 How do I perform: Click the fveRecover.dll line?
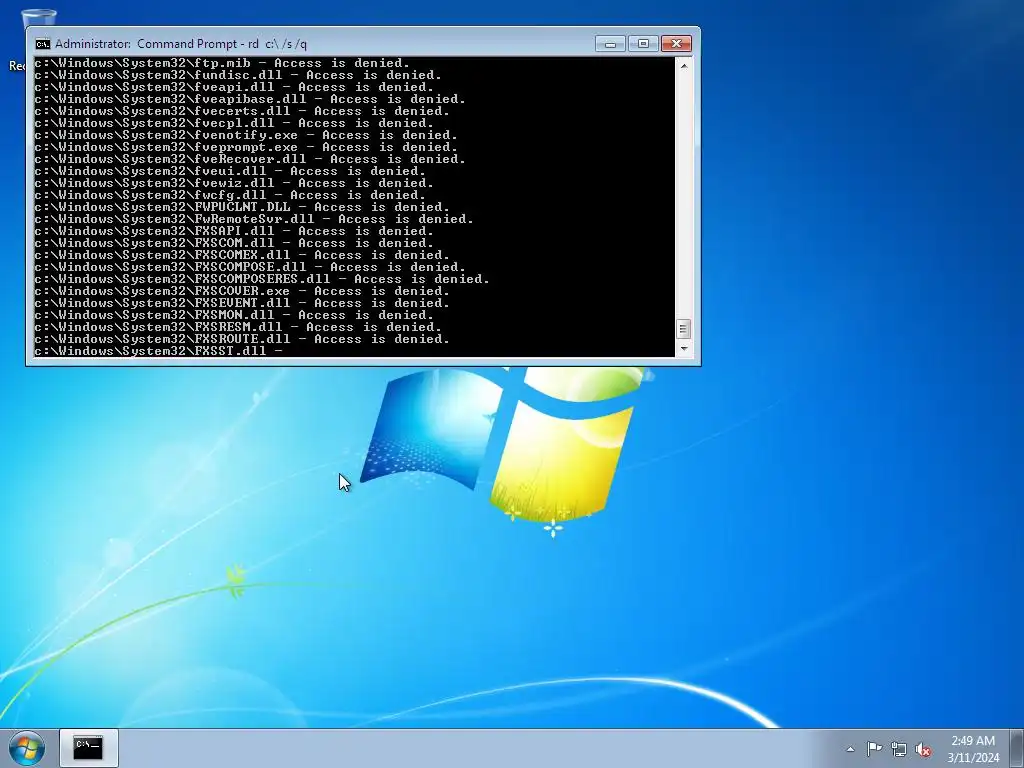pyautogui.click(x=250, y=159)
